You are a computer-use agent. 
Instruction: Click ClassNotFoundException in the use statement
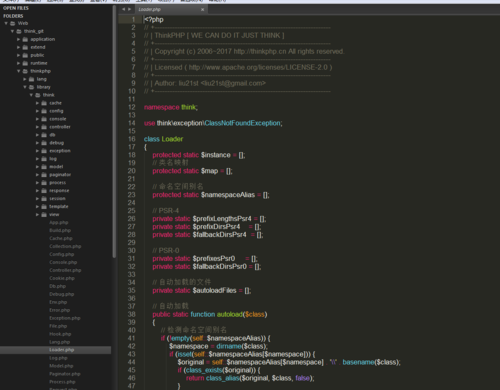242,123
